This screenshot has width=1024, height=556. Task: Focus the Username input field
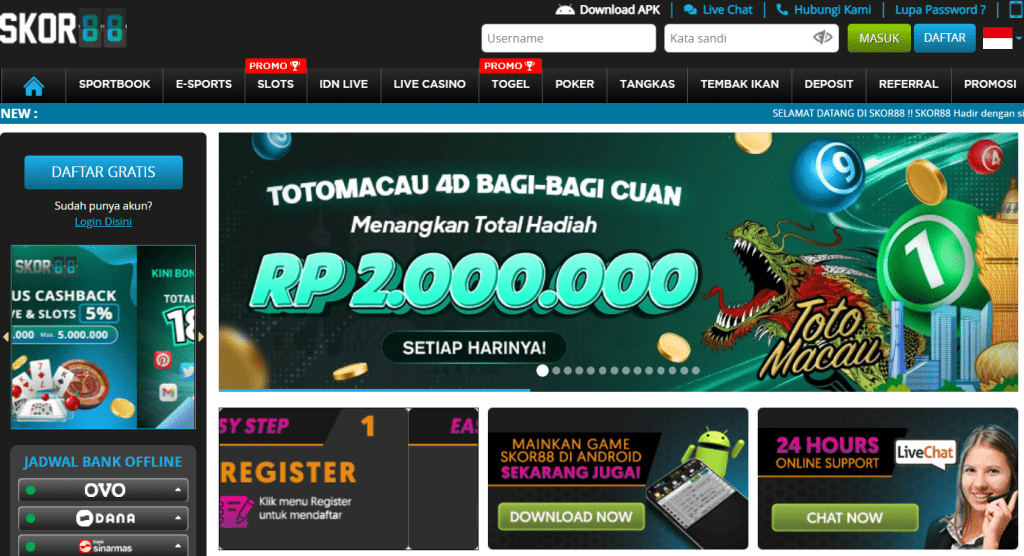click(569, 38)
